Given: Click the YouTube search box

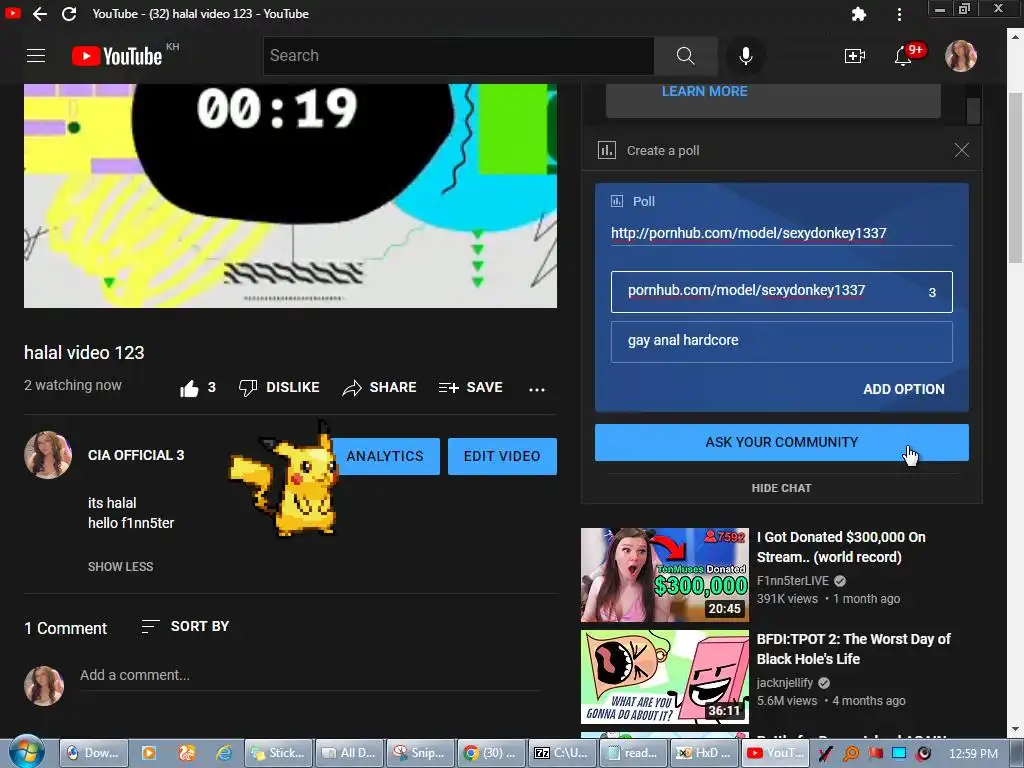Looking at the screenshot, I should 458,56.
